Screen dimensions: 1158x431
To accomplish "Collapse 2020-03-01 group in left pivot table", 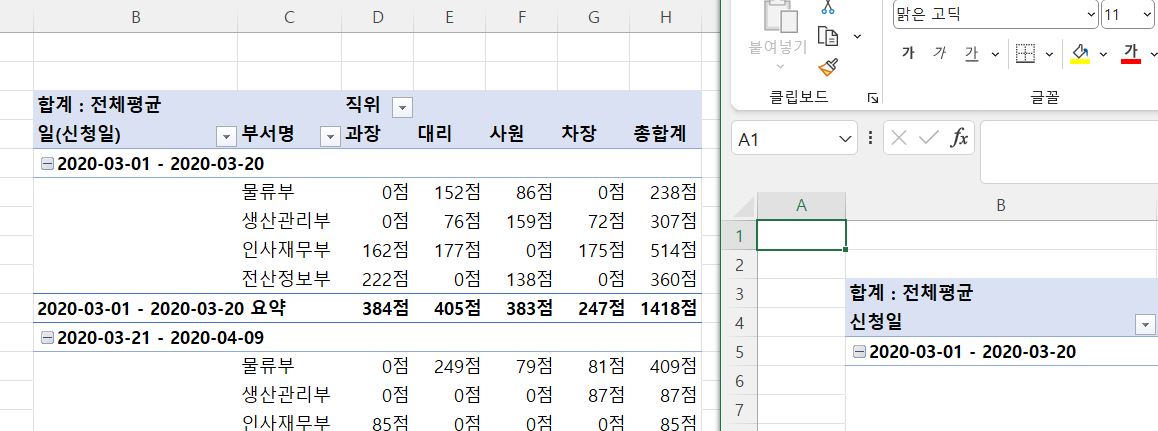I will (x=46, y=164).
